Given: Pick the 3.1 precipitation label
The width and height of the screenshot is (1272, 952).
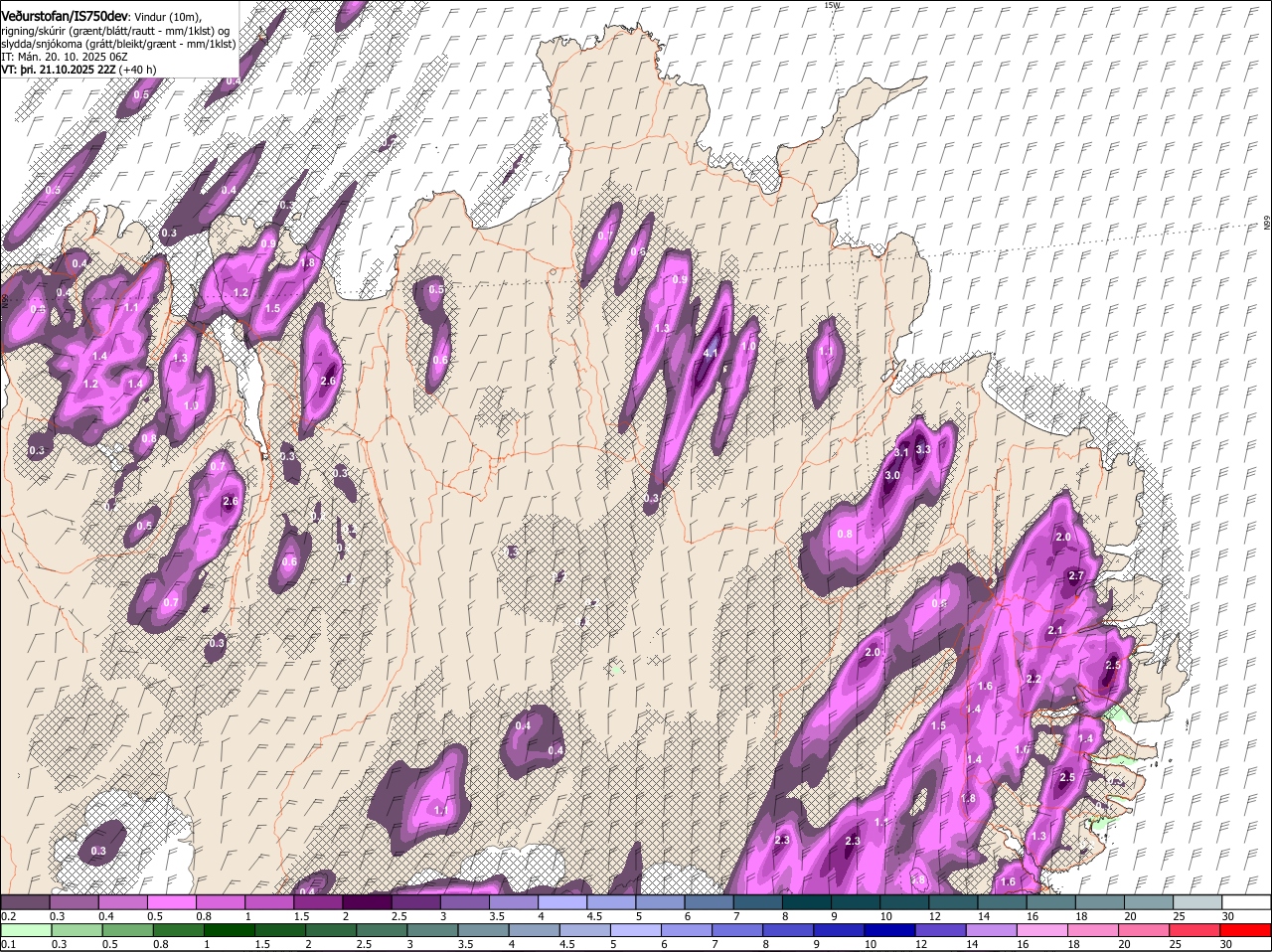Looking at the screenshot, I should pos(901,452).
